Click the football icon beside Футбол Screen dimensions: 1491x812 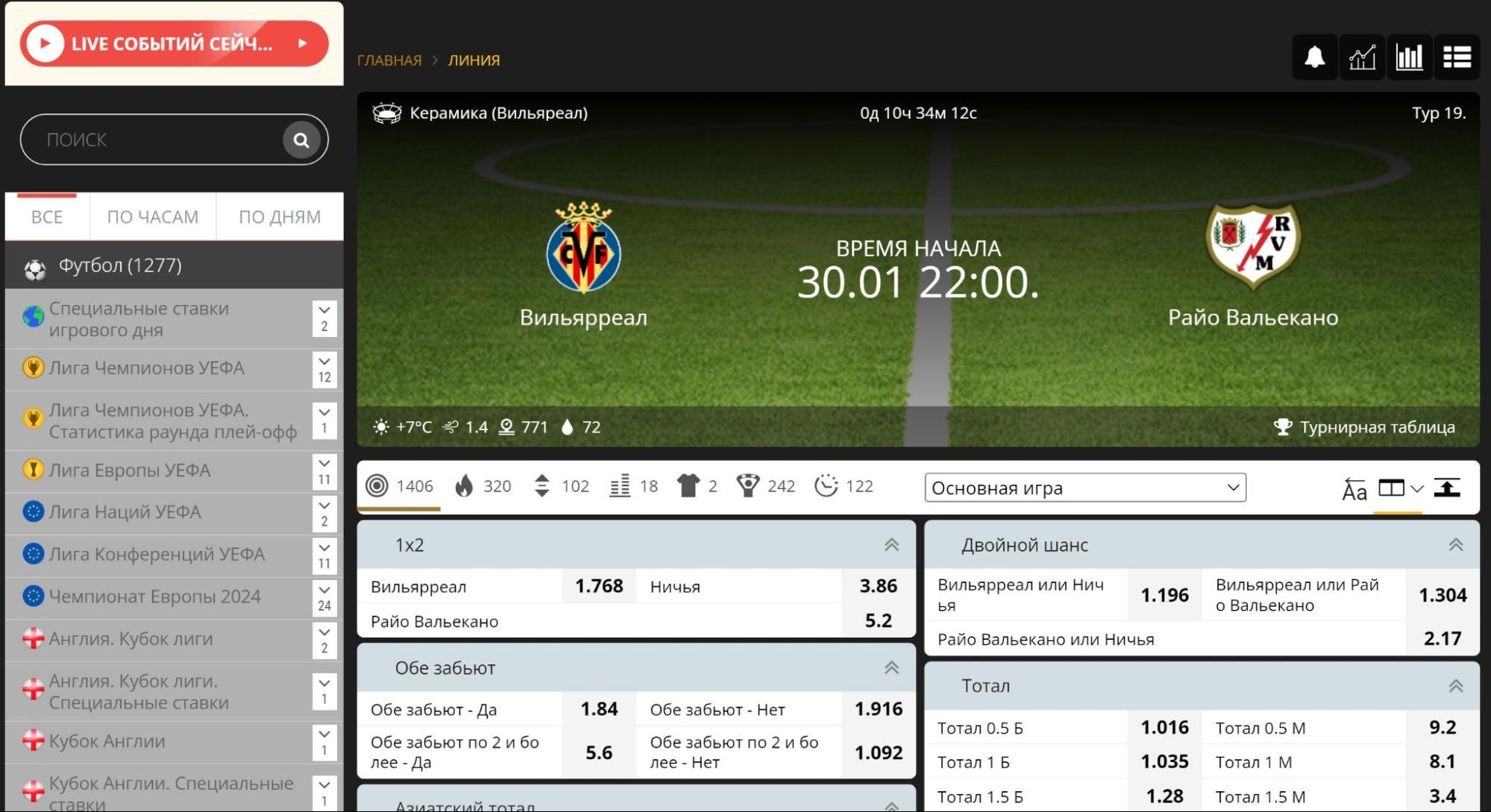[34, 268]
